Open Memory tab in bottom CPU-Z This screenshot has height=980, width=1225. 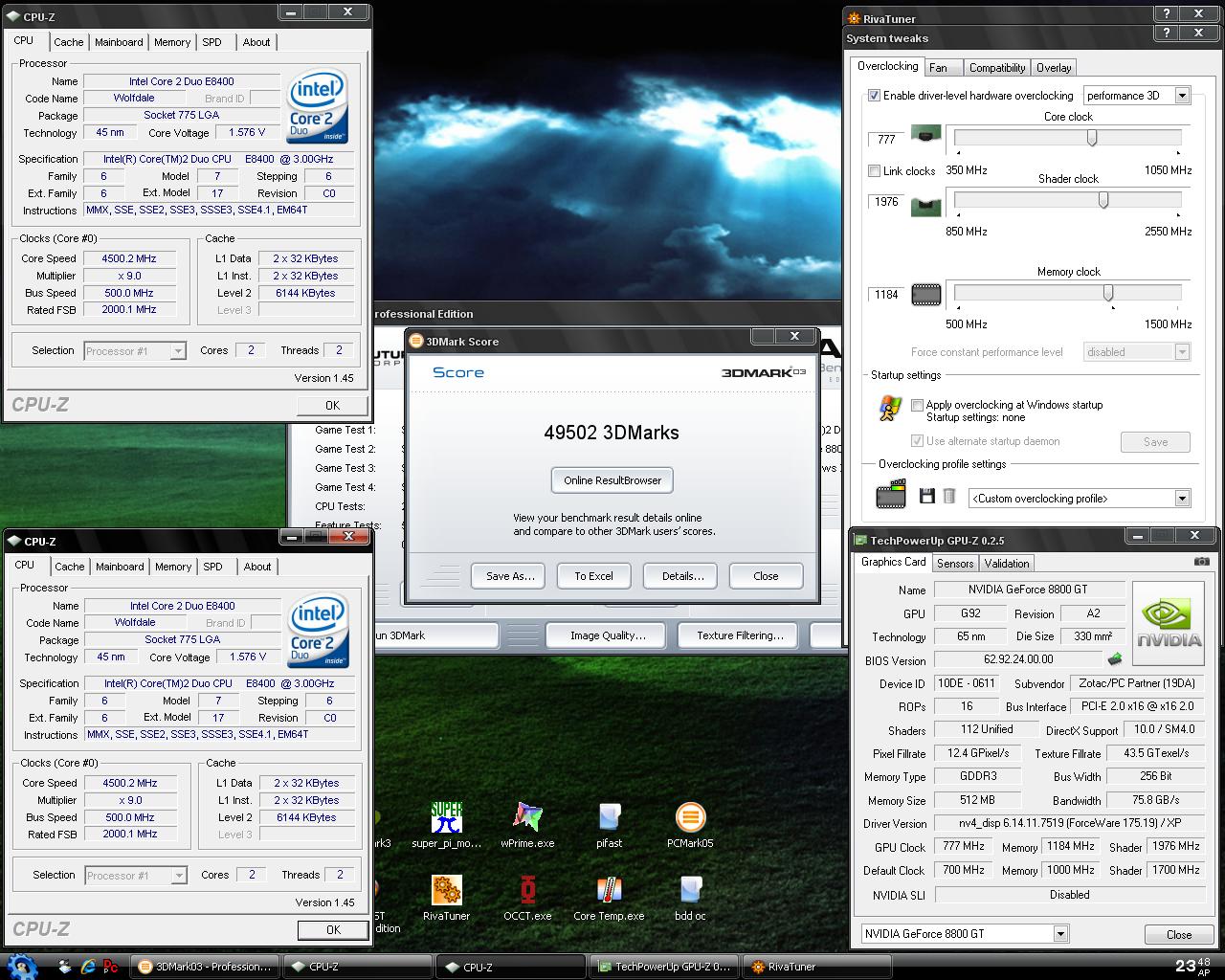coord(173,567)
